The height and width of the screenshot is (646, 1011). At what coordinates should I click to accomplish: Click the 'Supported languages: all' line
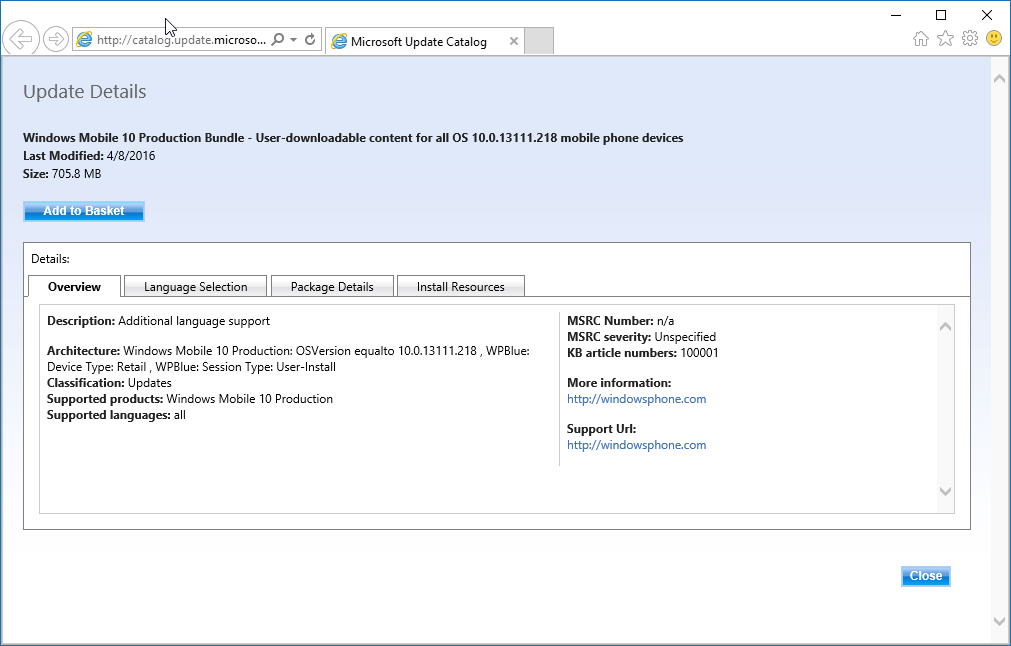[x=116, y=415]
